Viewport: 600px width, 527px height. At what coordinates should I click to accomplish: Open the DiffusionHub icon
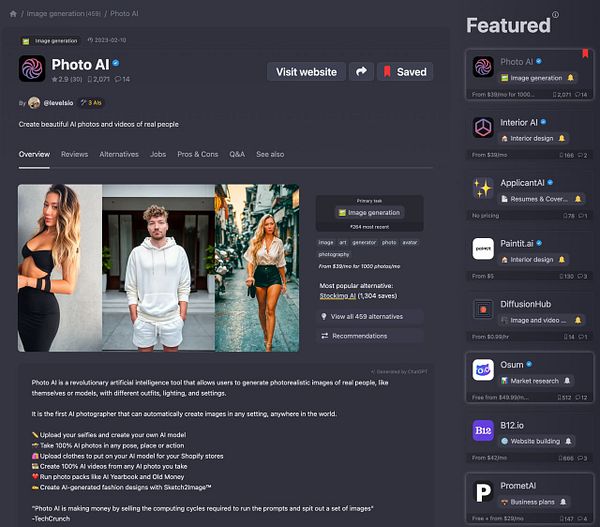click(483, 309)
